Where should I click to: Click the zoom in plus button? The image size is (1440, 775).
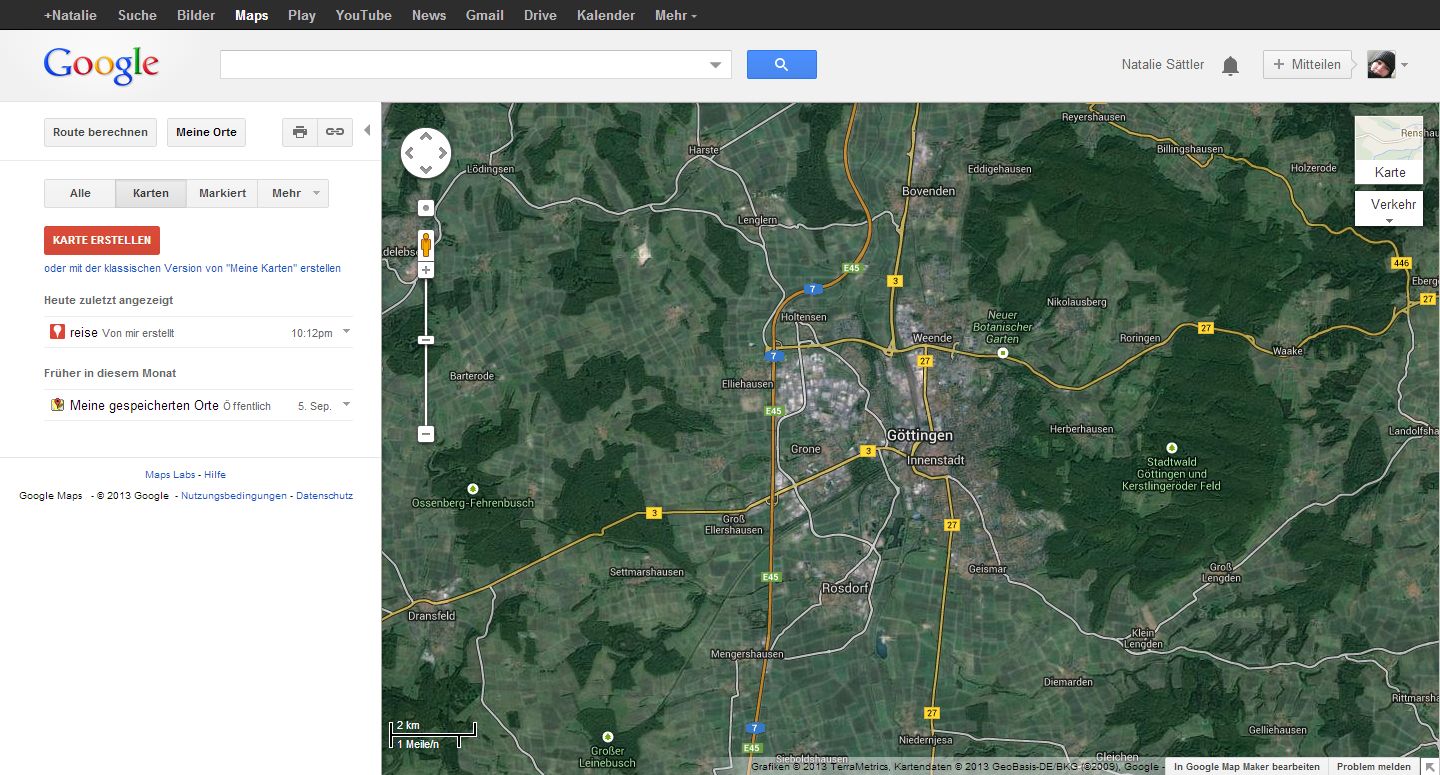[426, 270]
